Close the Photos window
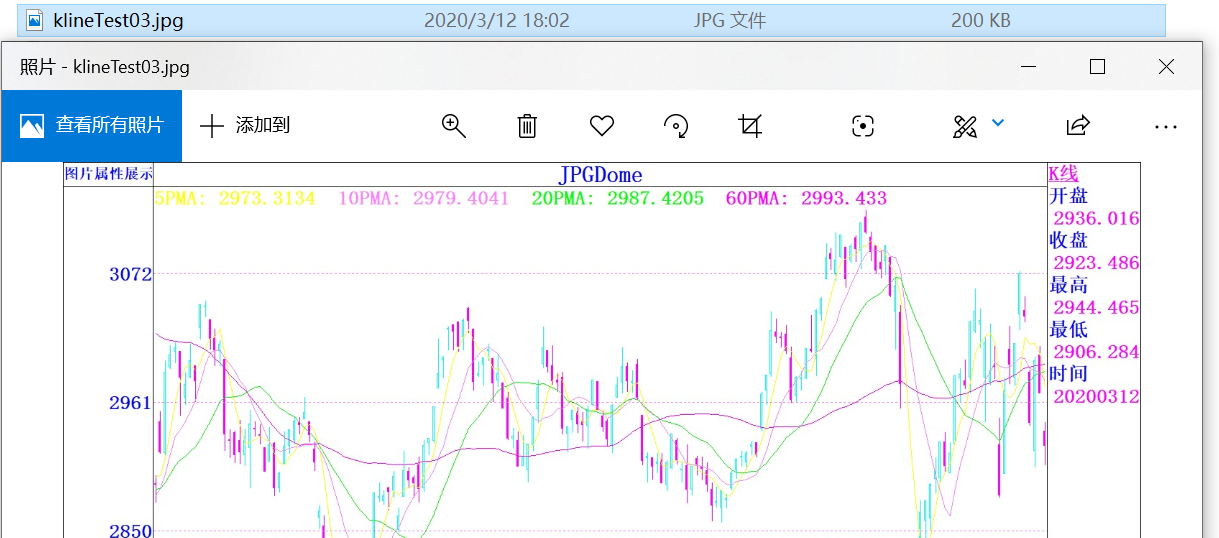Viewport: 1219px width, 538px height. tap(1165, 67)
